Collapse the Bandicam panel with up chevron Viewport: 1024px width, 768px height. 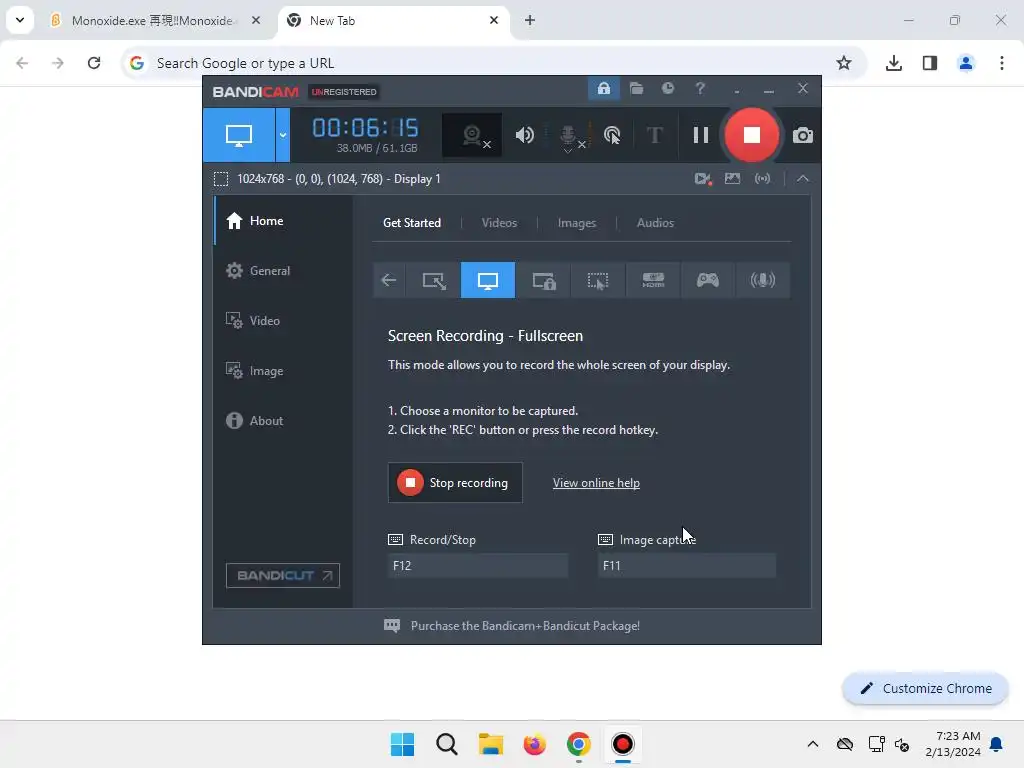[803, 178]
